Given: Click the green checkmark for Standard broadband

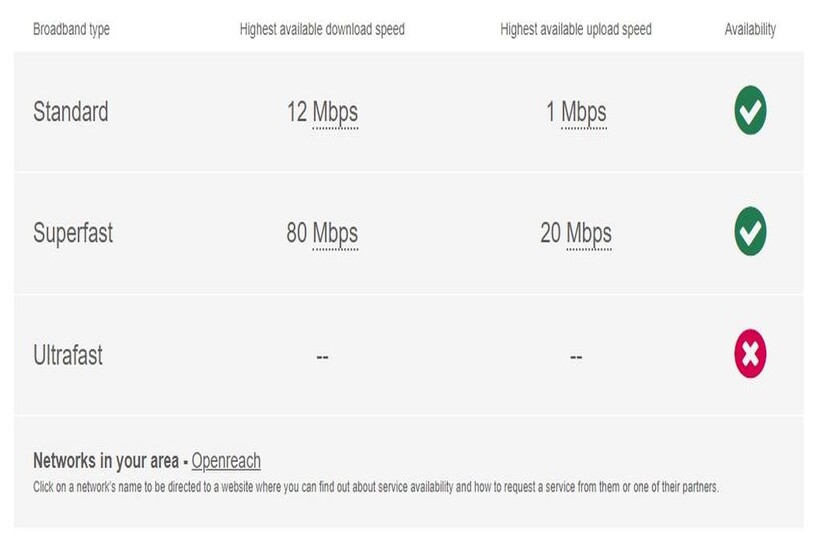Looking at the screenshot, I should point(750,111).
